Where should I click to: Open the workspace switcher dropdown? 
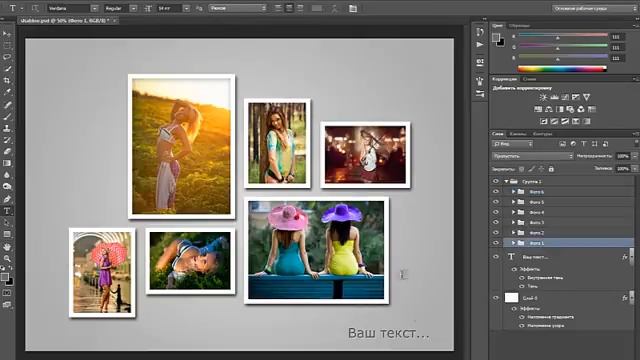click(594, 8)
